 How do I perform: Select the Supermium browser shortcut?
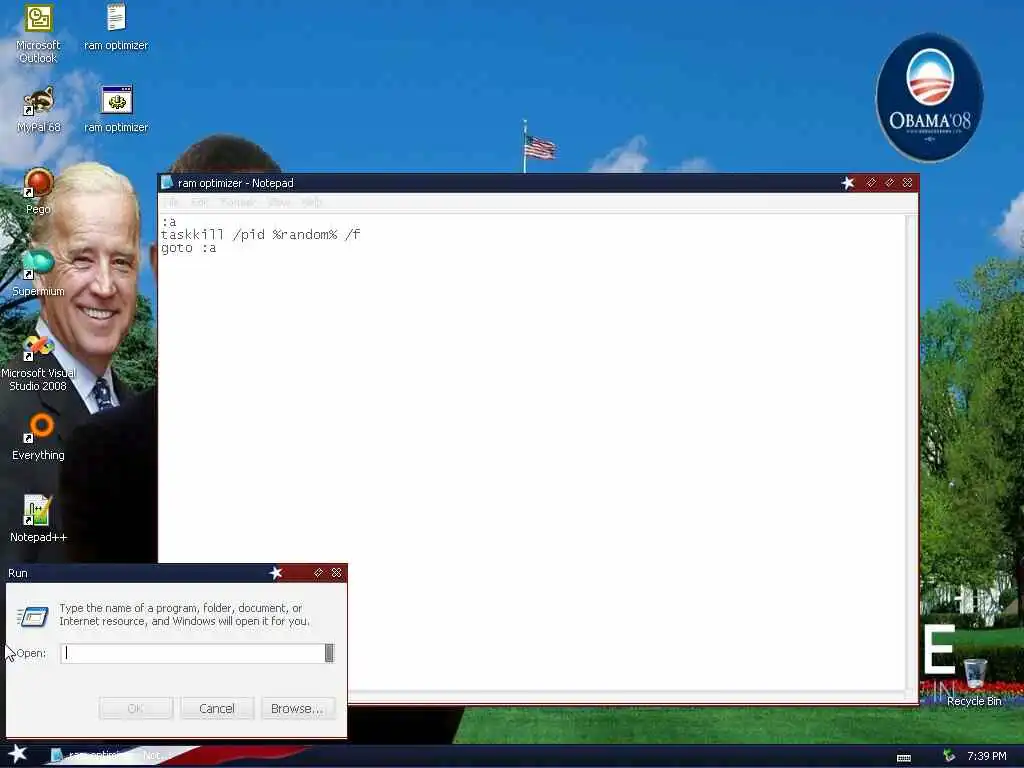(39, 273)
